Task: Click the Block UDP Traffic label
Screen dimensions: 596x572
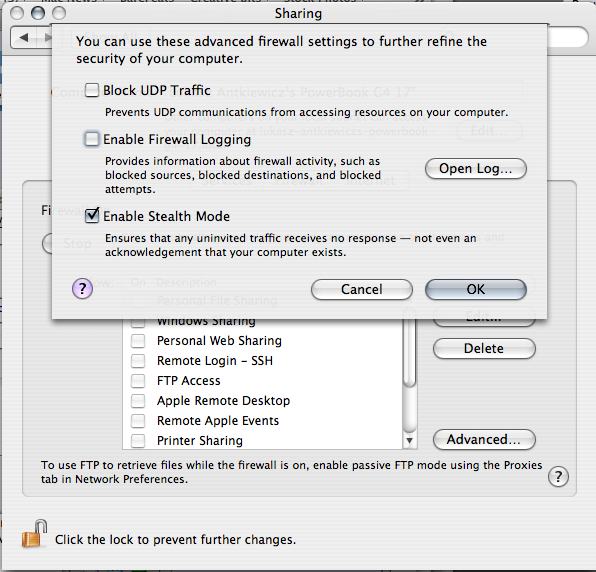Action: (x=157, y=90)
